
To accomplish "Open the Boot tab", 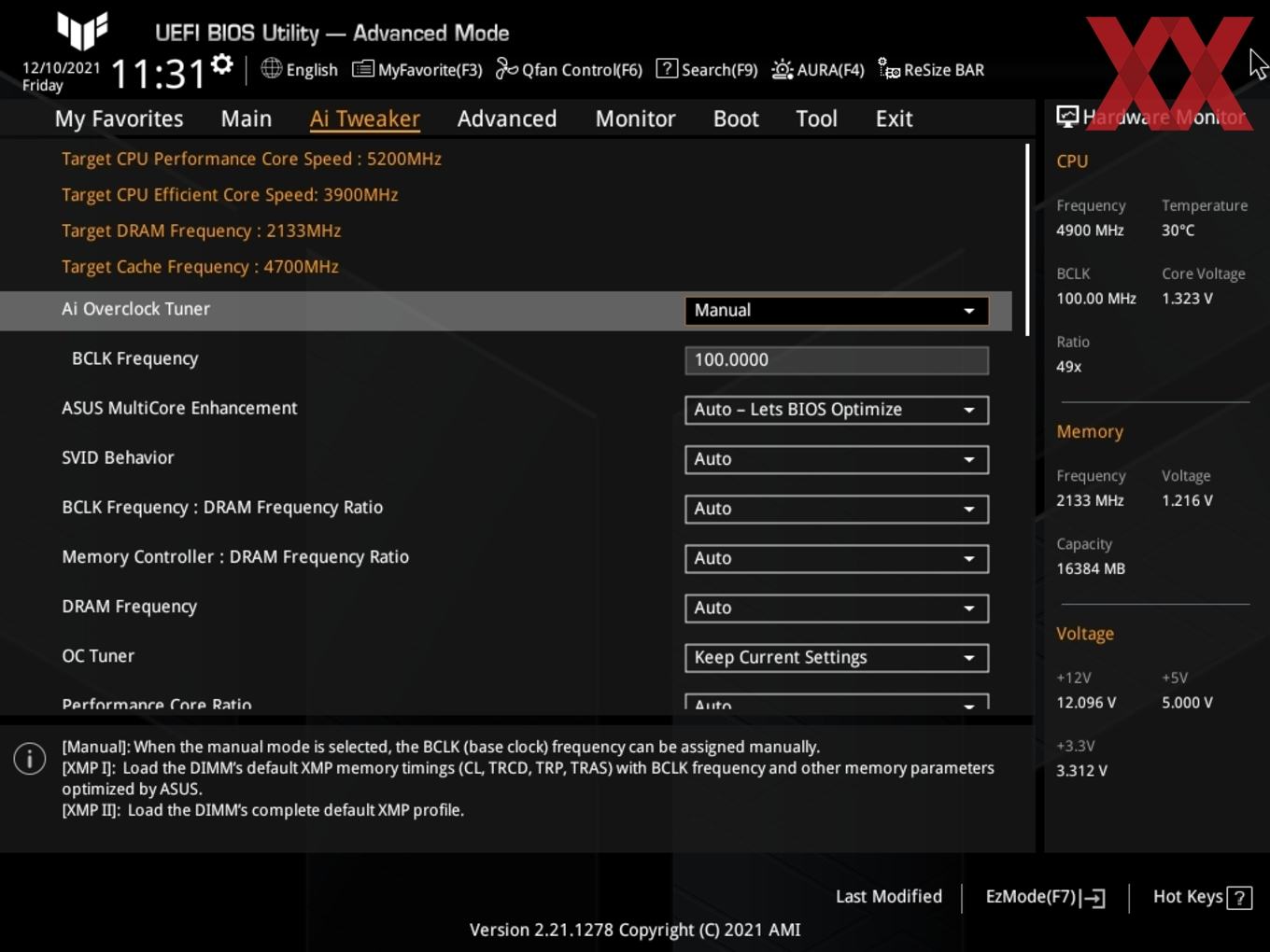I will coord(736,119).
